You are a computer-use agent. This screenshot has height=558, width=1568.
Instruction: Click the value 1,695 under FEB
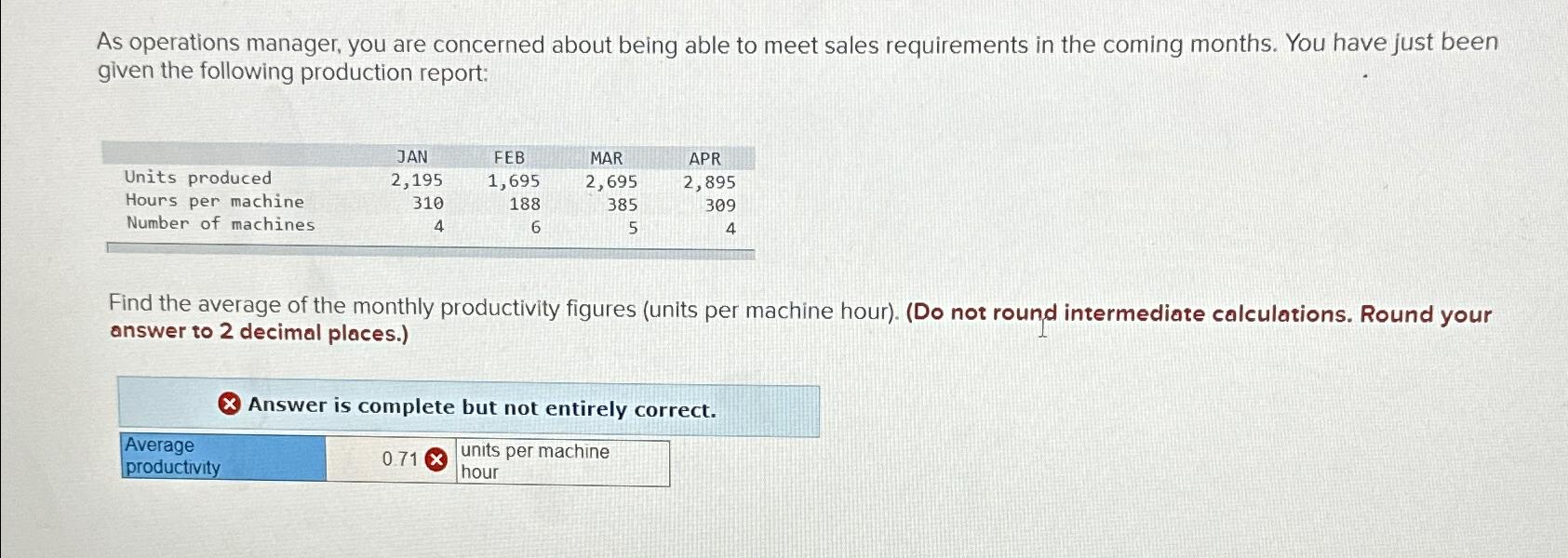point(513,179)
